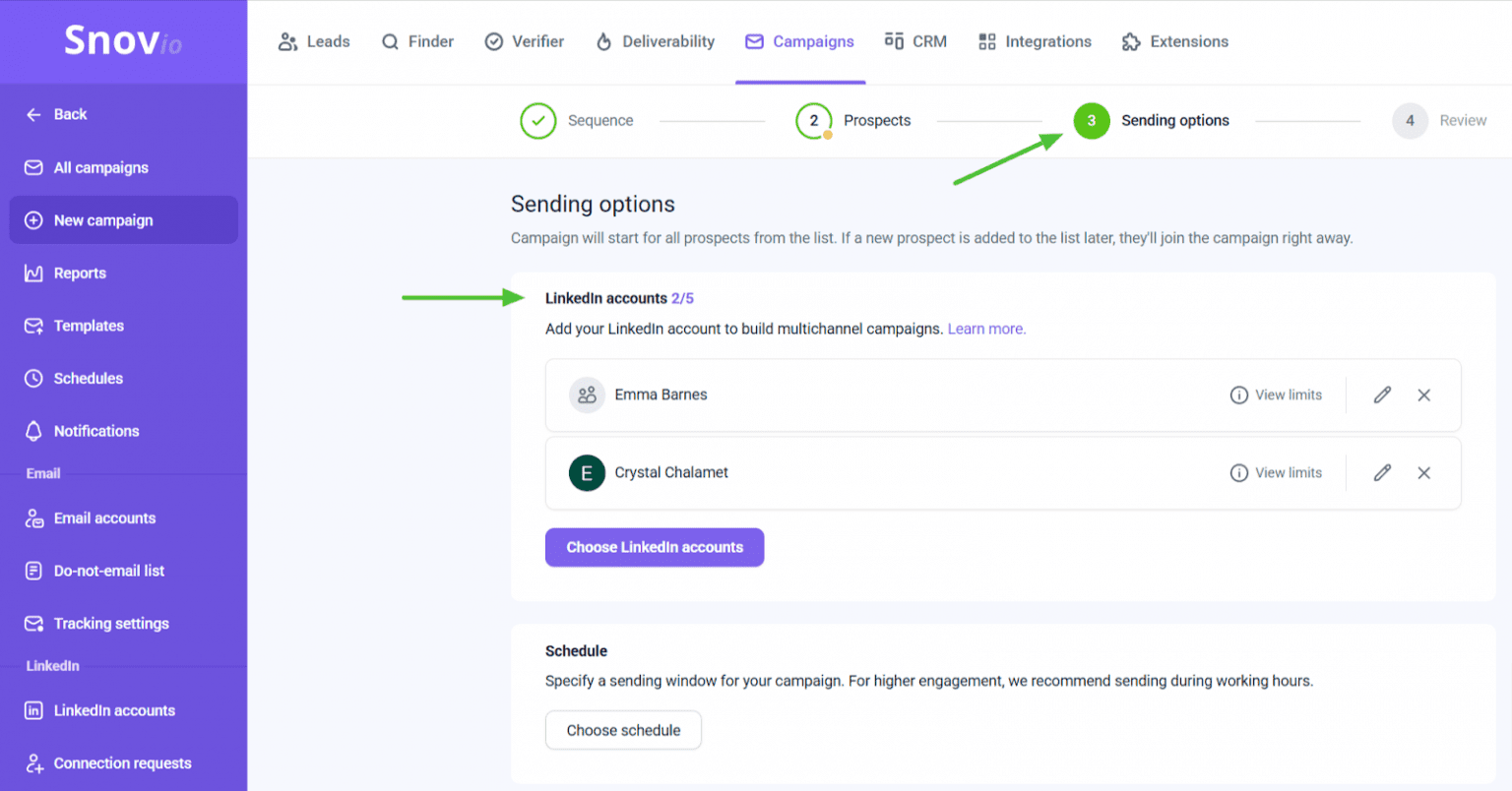Open Notifications from the sidebar
The image size is (1512, 791).
coord(94,431)
